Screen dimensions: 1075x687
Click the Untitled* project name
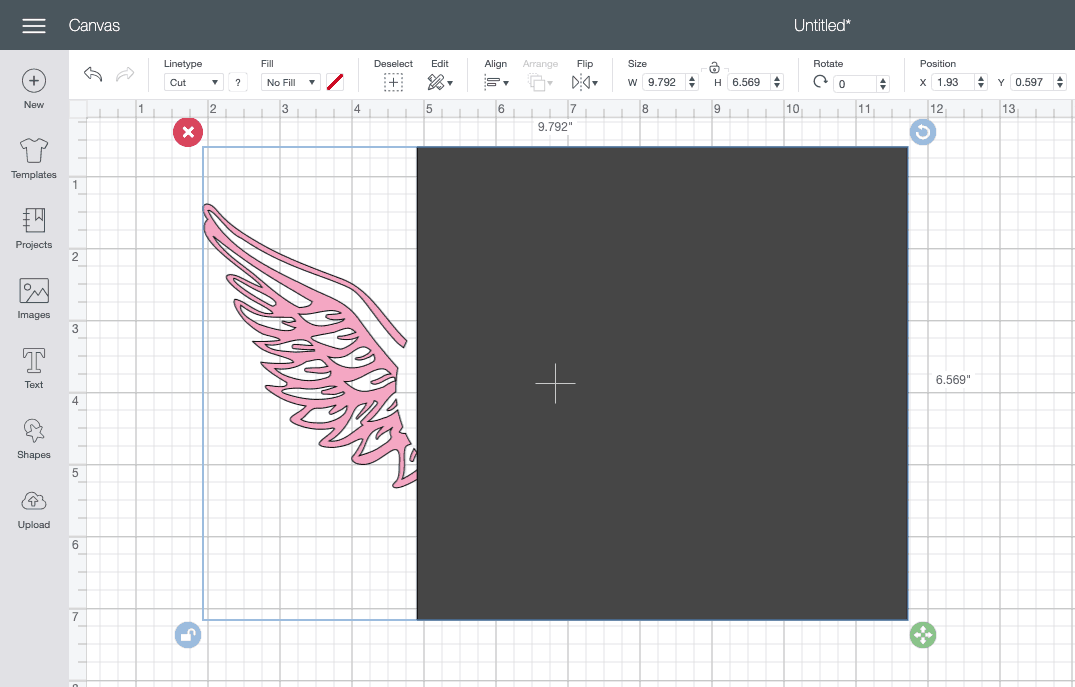(822, 25)
